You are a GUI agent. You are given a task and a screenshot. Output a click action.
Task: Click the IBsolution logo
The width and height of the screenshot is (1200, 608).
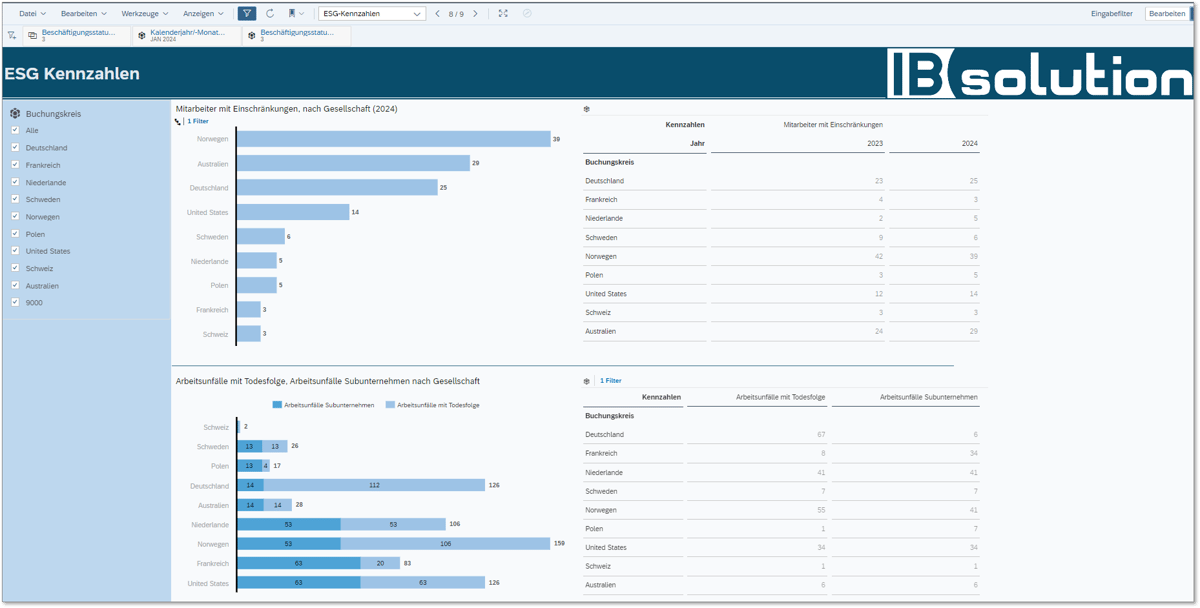click(1039, 73)
